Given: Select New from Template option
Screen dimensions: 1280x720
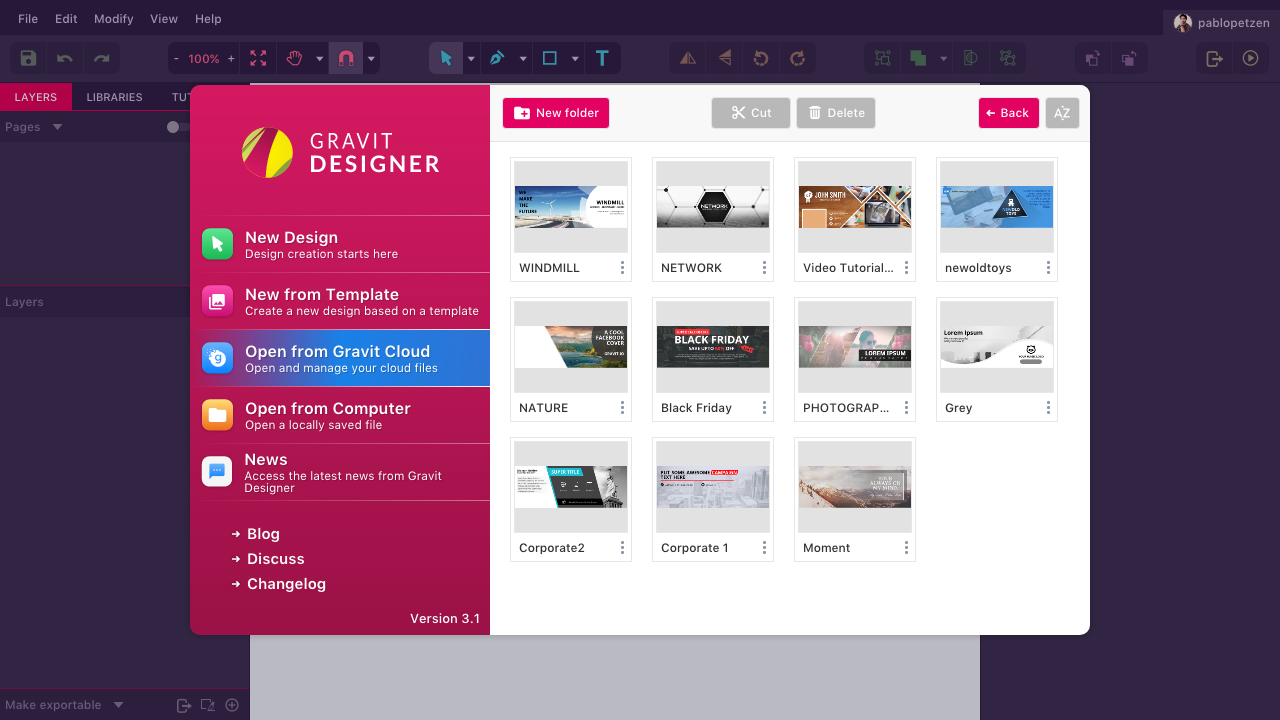Looking at the screenshot, I should [340, 301].
